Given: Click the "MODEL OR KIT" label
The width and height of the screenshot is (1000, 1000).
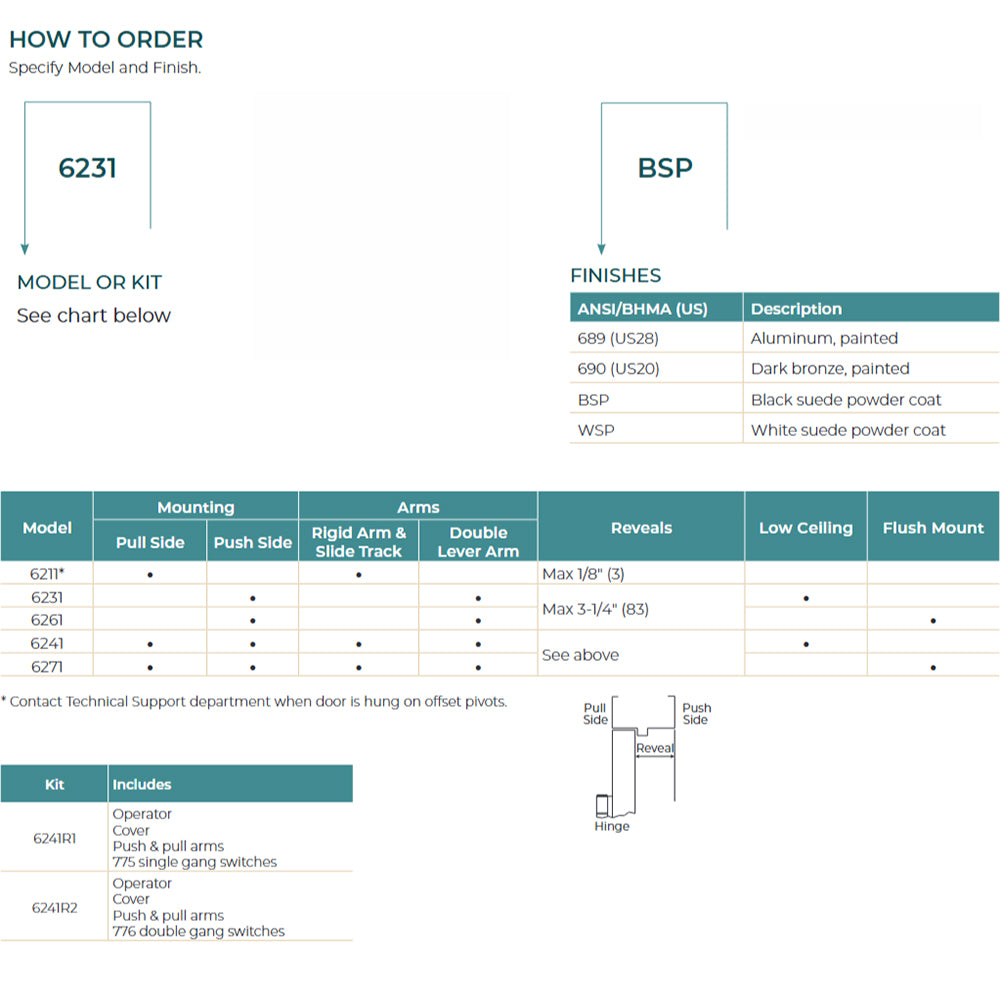Looking at the screenshot, I should pyautogui.click(x=89, y=282).
